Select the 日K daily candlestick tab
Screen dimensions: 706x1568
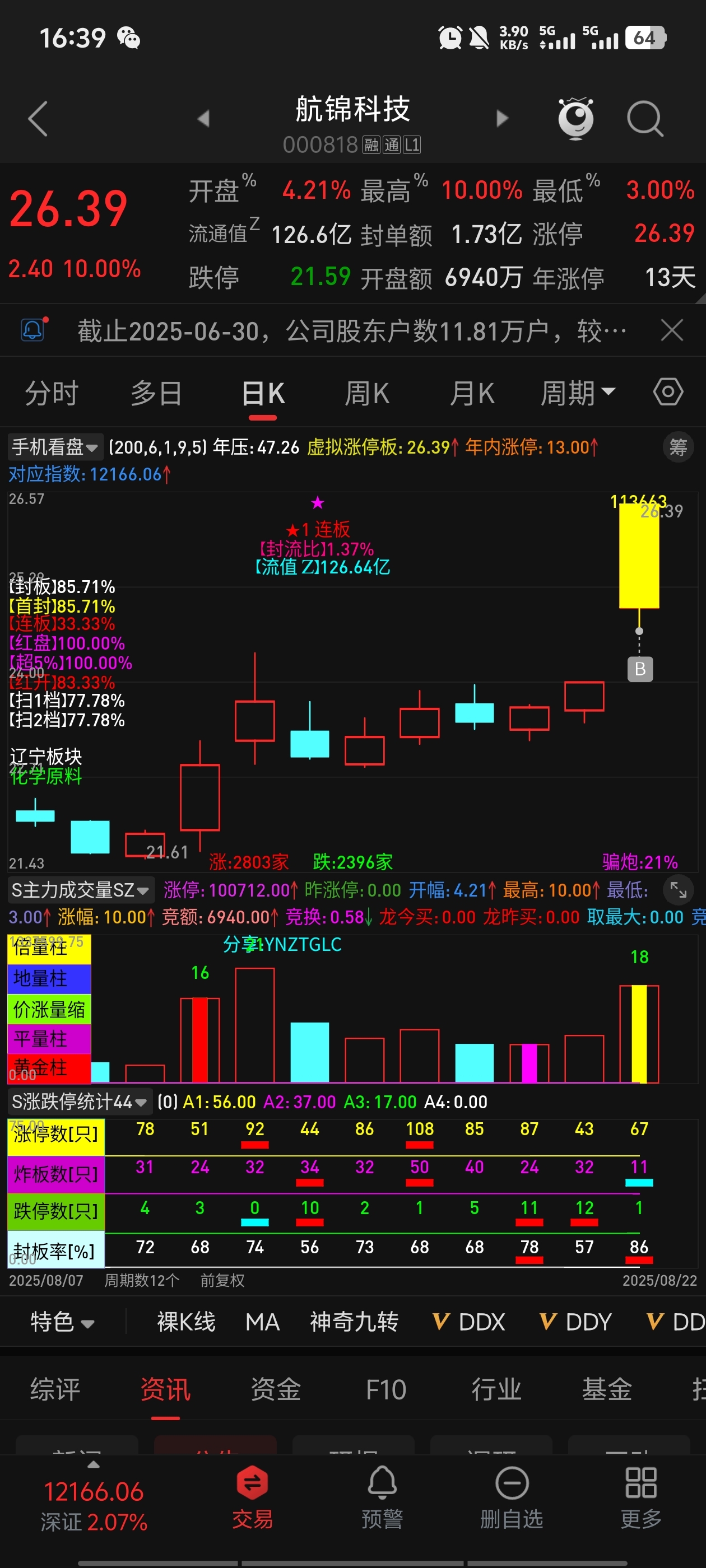click(x=263, y=393)
